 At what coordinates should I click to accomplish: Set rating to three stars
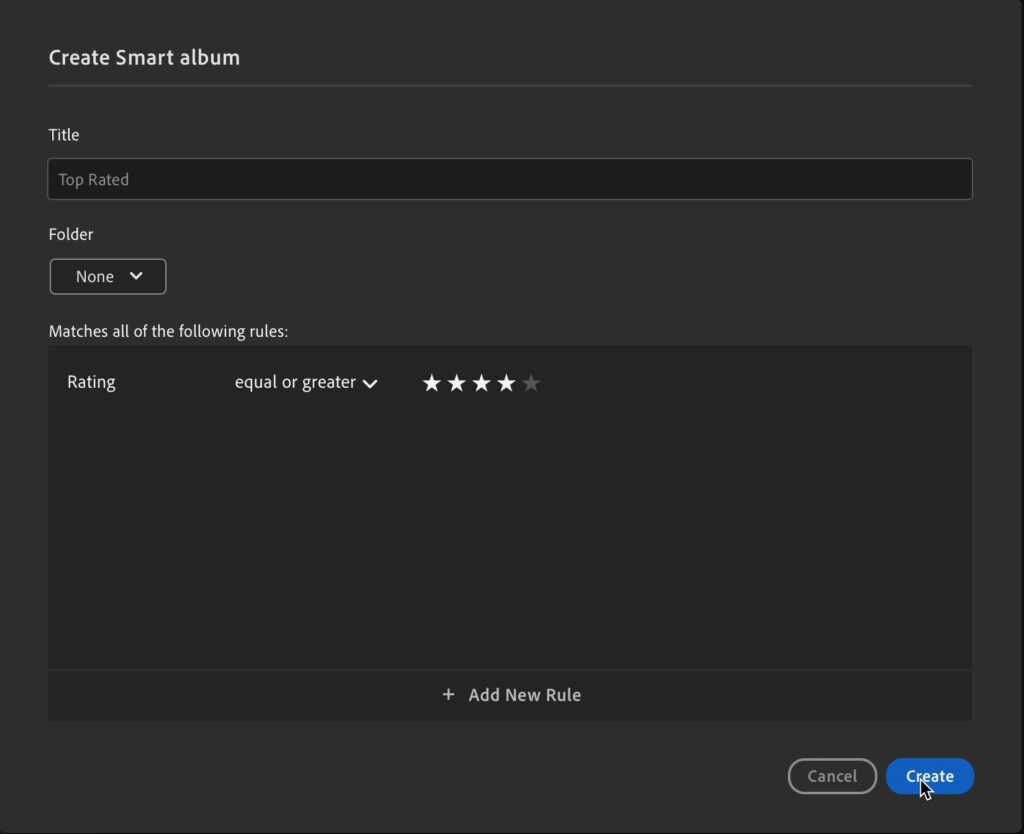(x=482, y=383)
